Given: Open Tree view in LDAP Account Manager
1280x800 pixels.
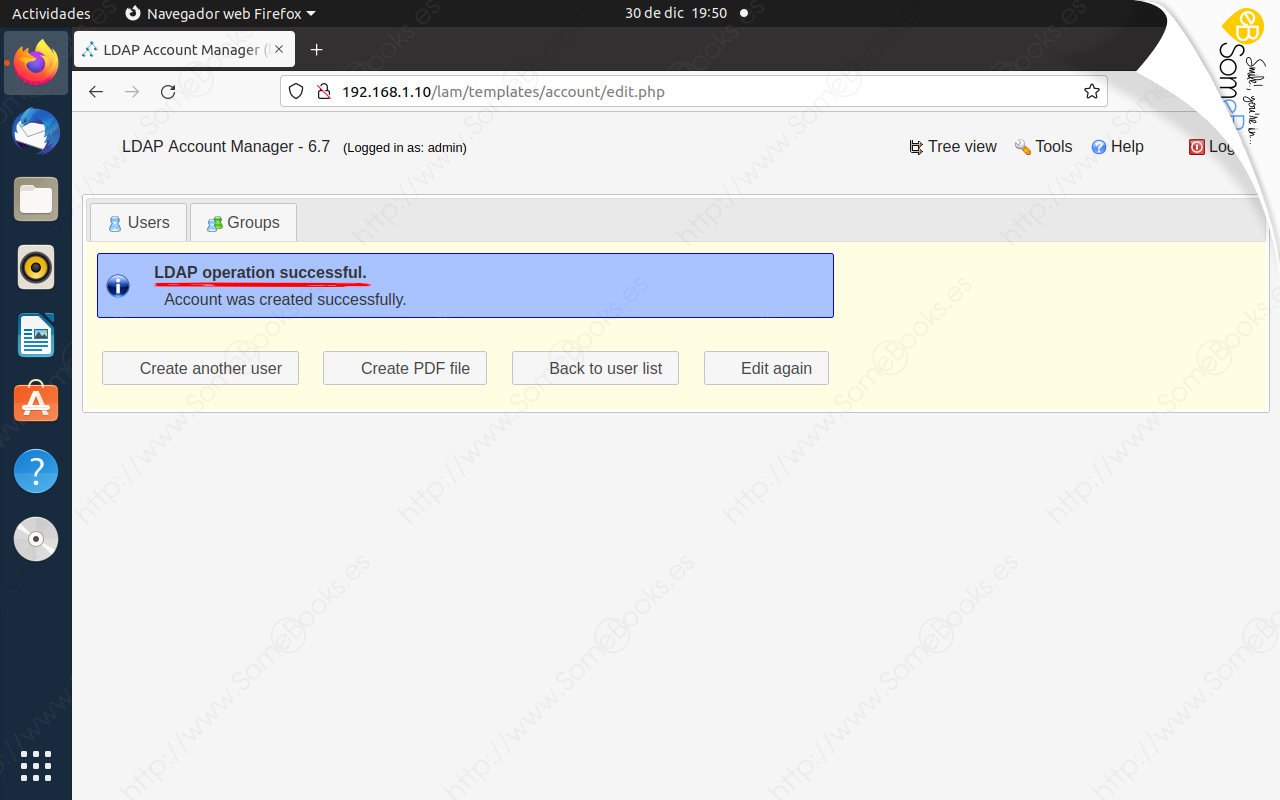Looking at the screenshot, I should click(x=952, y=146).
